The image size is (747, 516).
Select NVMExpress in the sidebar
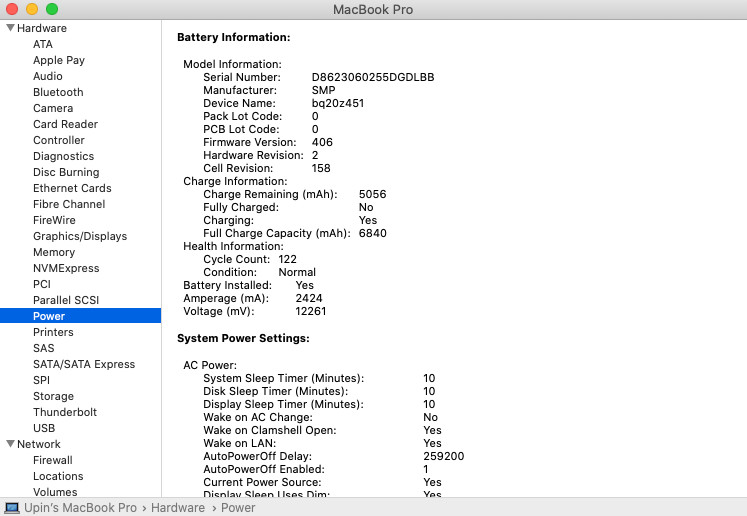(x=66, y=268)
